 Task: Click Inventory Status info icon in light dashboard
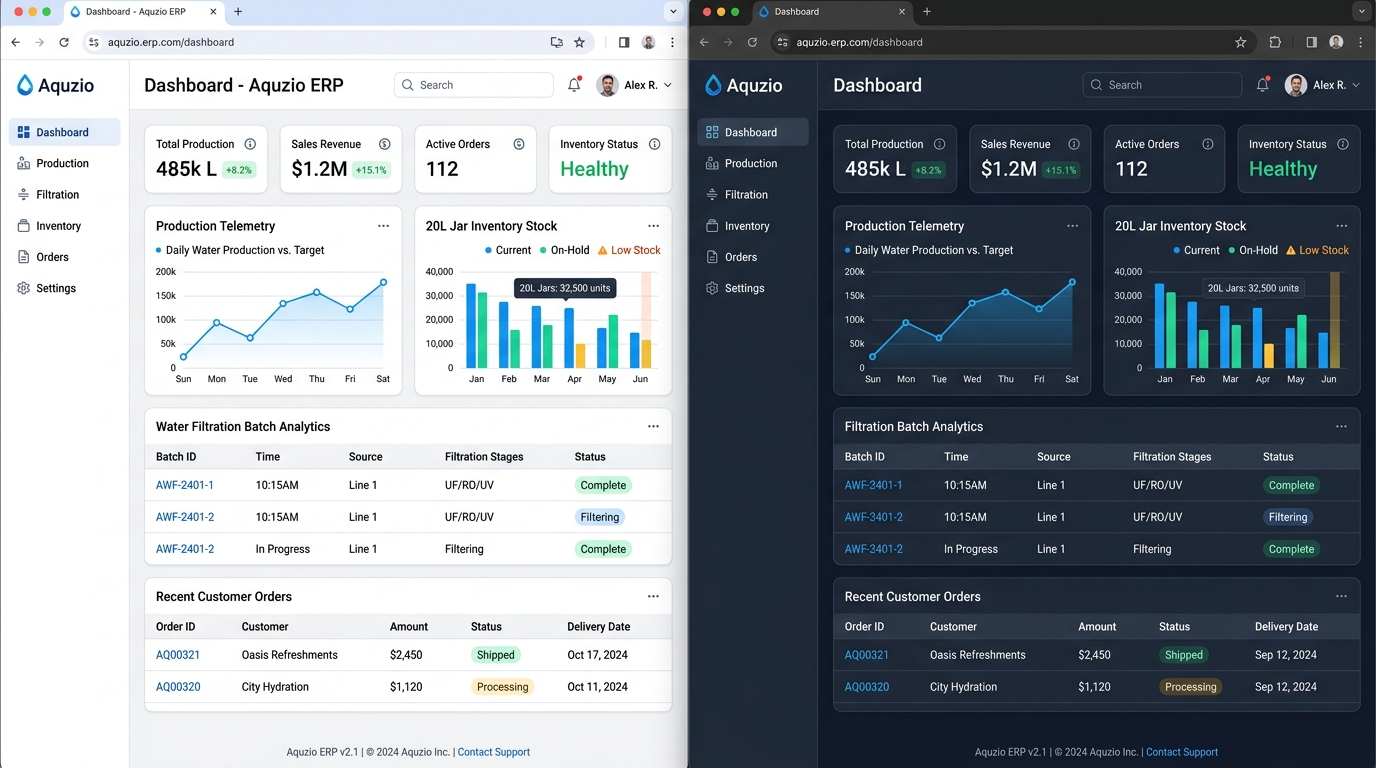pyautogui.click(x=654, y=144)
